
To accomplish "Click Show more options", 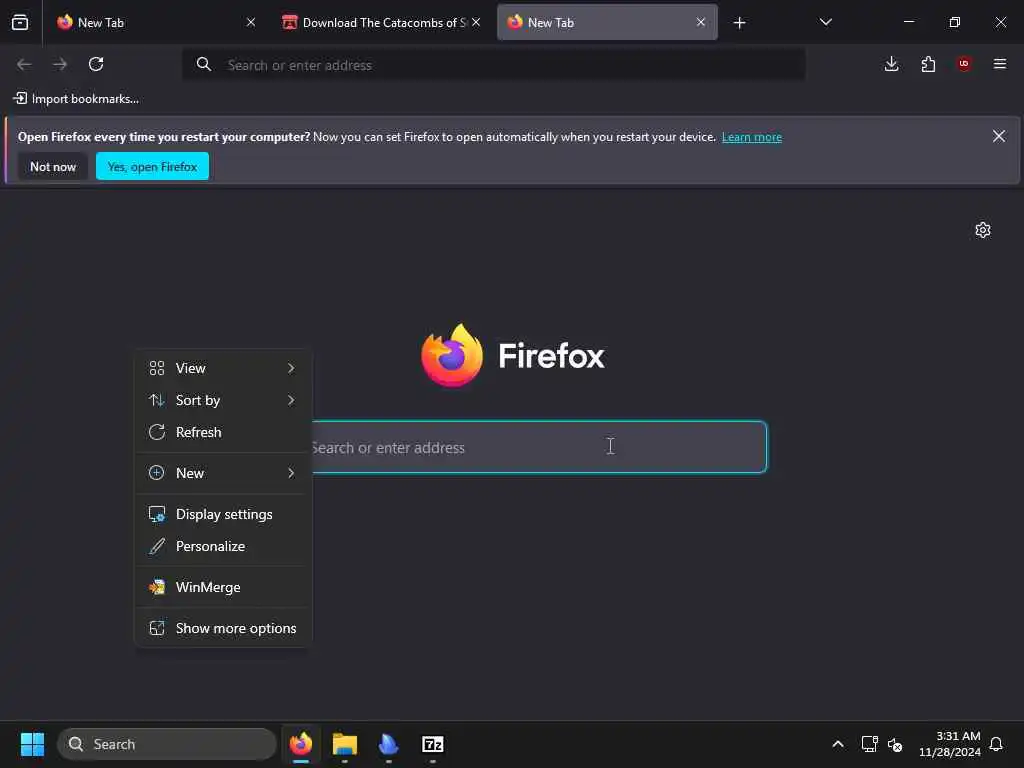I will [x=223, y=628].
